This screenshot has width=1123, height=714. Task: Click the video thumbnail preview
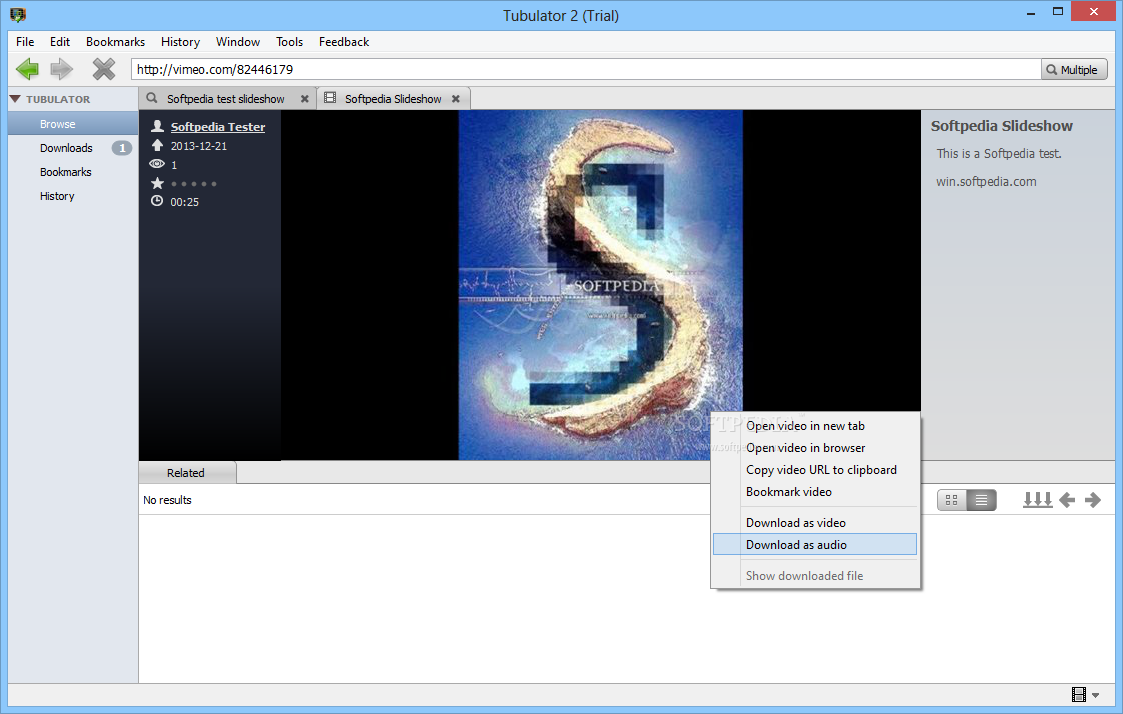click(600, 285)
